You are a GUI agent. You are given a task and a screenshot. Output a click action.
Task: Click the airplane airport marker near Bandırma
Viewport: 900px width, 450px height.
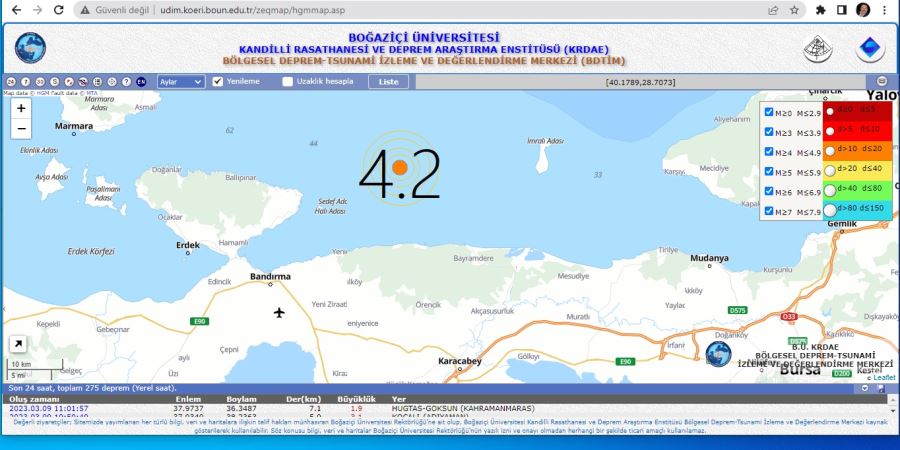pyautogui.click(x=279, y=313)
